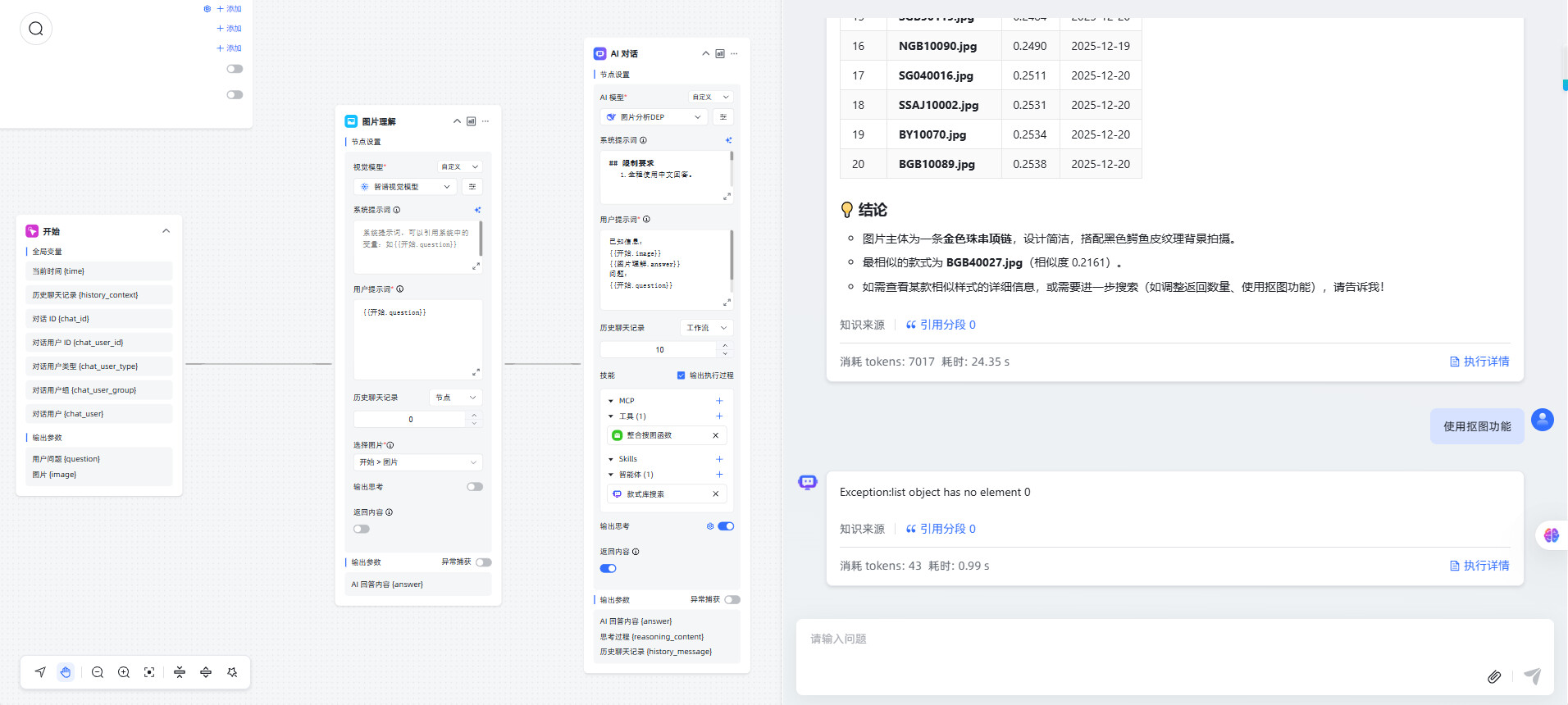This screenshot has height=705, width=1568.
Task: Disable 输出思考 in AI 对话 node
Action: (726, 526)
